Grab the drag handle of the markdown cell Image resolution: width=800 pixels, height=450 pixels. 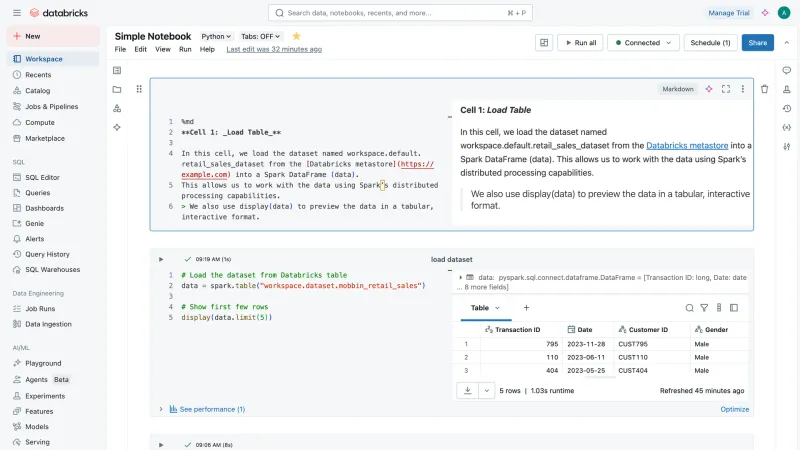[x=139, y=89]
